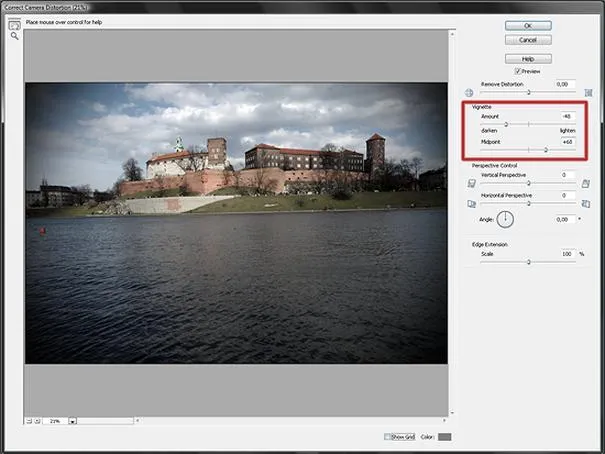Click right vertical perspective tilt icon
This screenshot has width=605, height=454.
point(586,183)
